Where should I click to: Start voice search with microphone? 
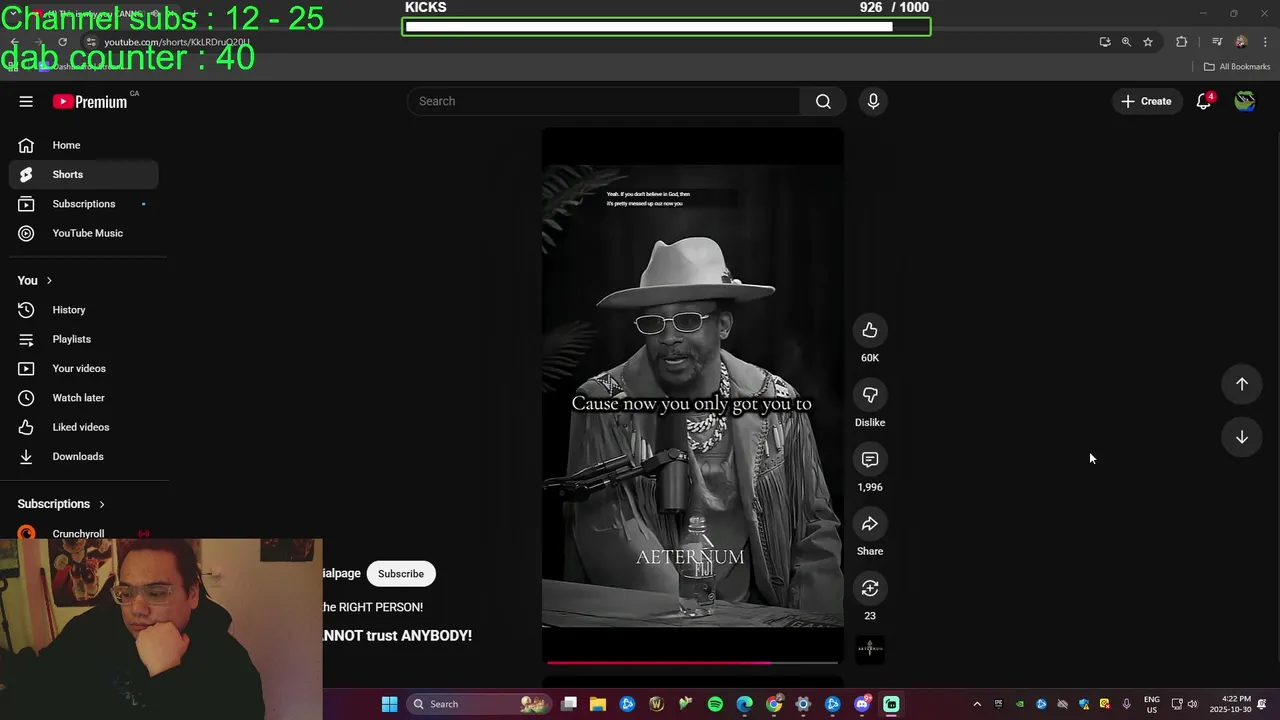coord(873,101)
